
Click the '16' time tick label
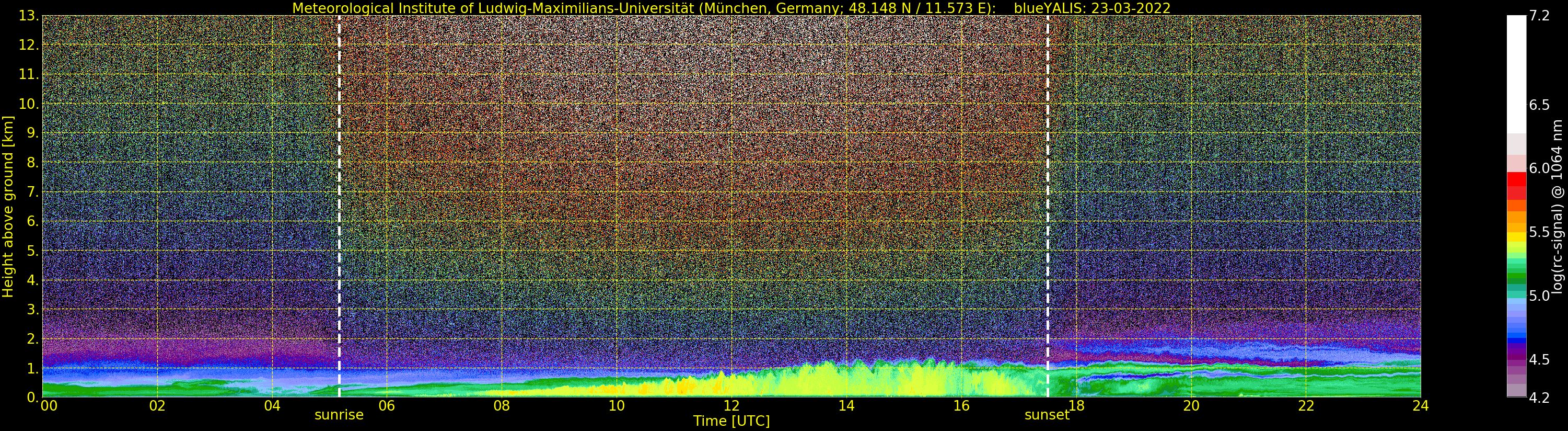[x=961, y=406]
